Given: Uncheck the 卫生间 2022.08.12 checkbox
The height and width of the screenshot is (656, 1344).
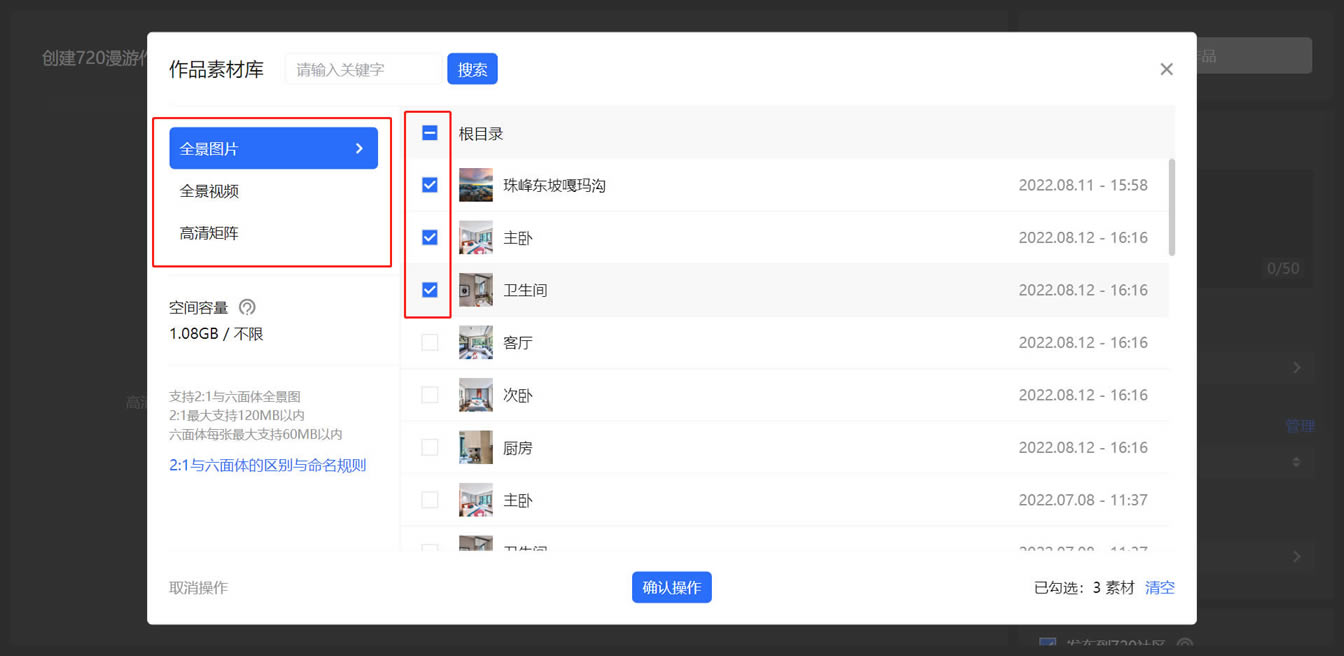Looking at the screenshot, I should [430, 290].
